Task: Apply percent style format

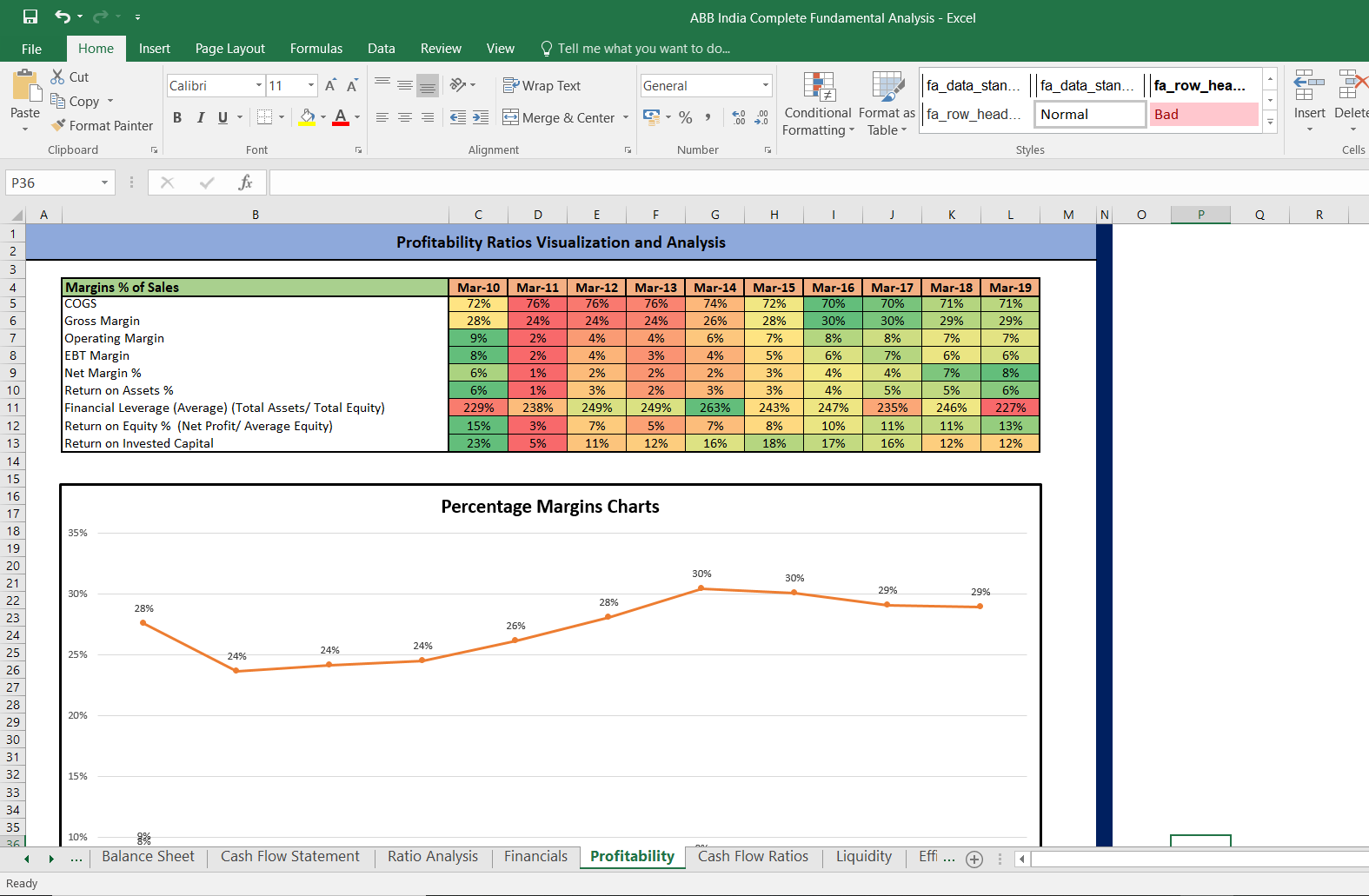Action: pos(686,117)
